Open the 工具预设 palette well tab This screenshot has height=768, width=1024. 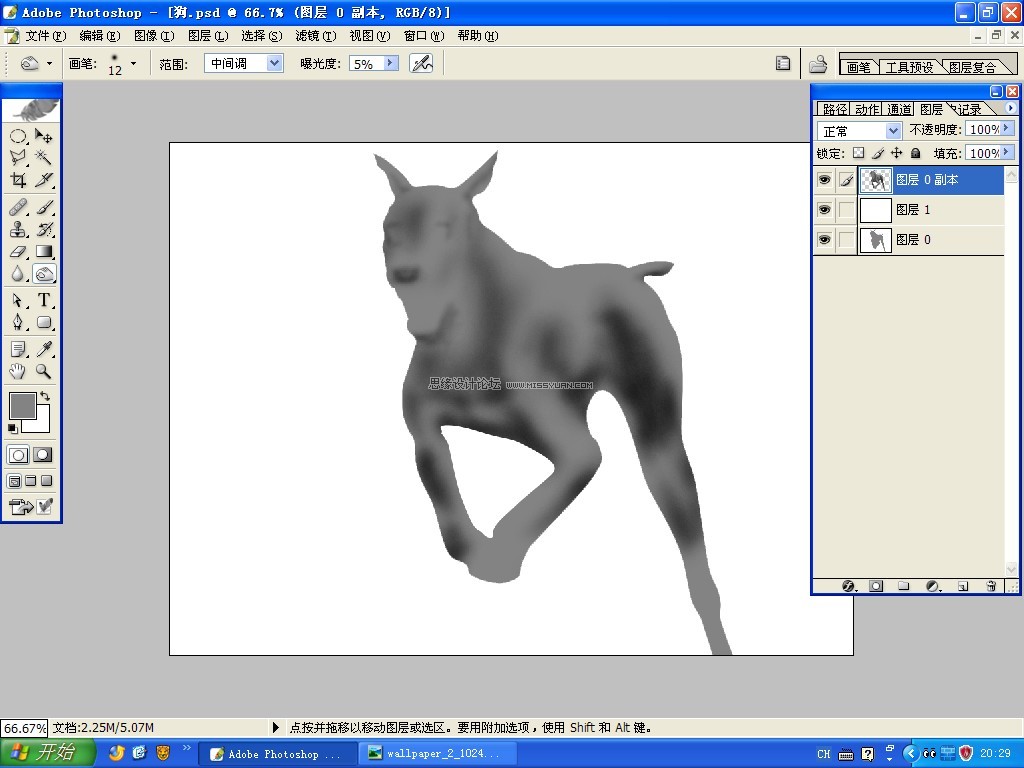pos(909,67)
